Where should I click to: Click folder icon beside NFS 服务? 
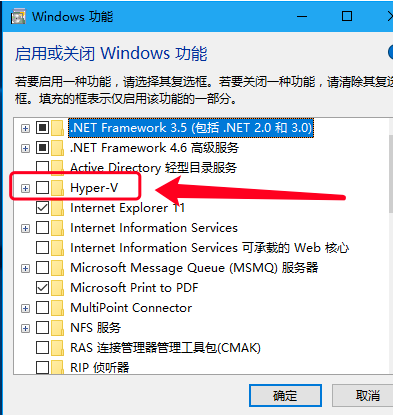point(57,328)
